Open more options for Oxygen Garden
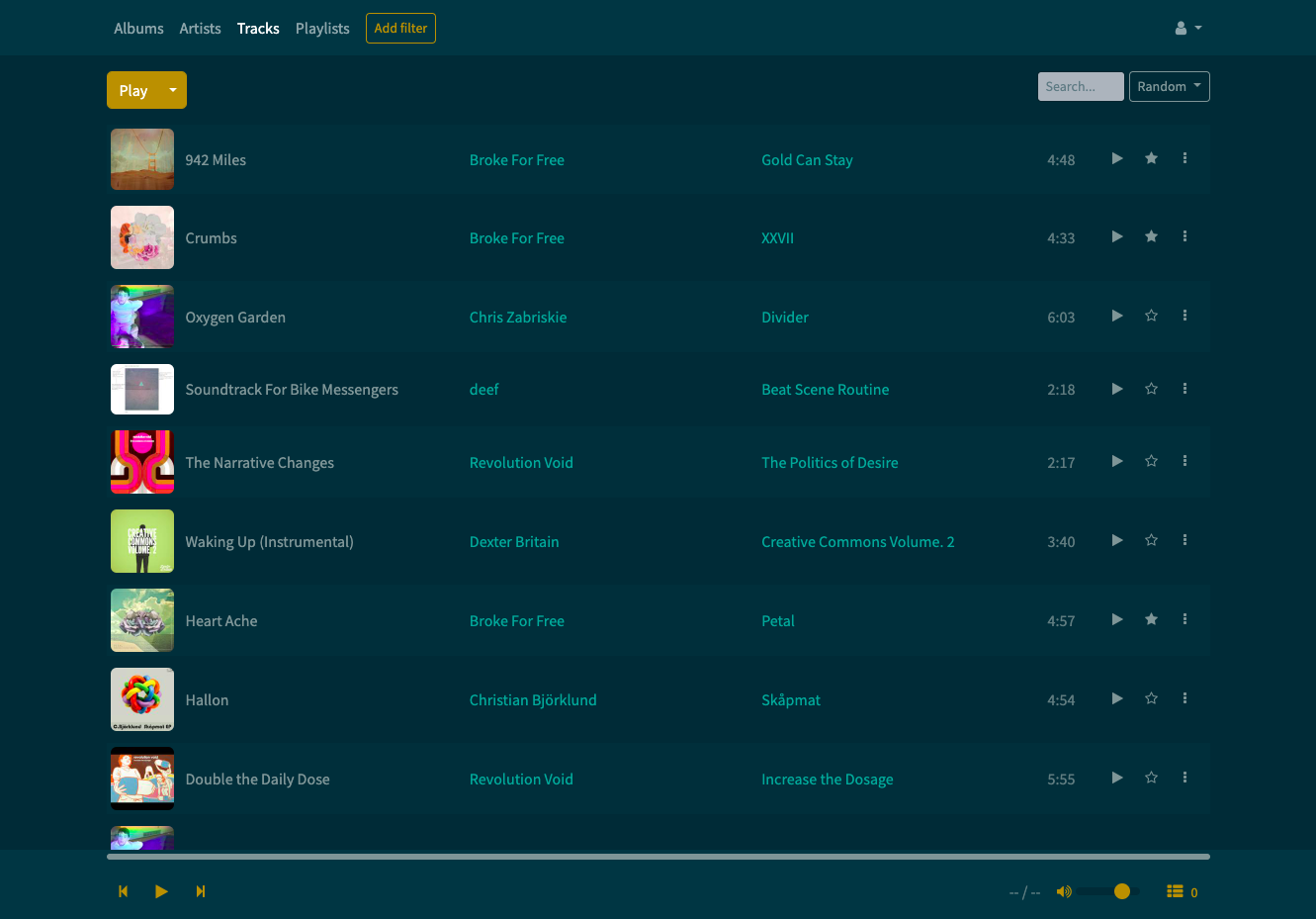This screenshot has width=1316, height=919. 1184,316
